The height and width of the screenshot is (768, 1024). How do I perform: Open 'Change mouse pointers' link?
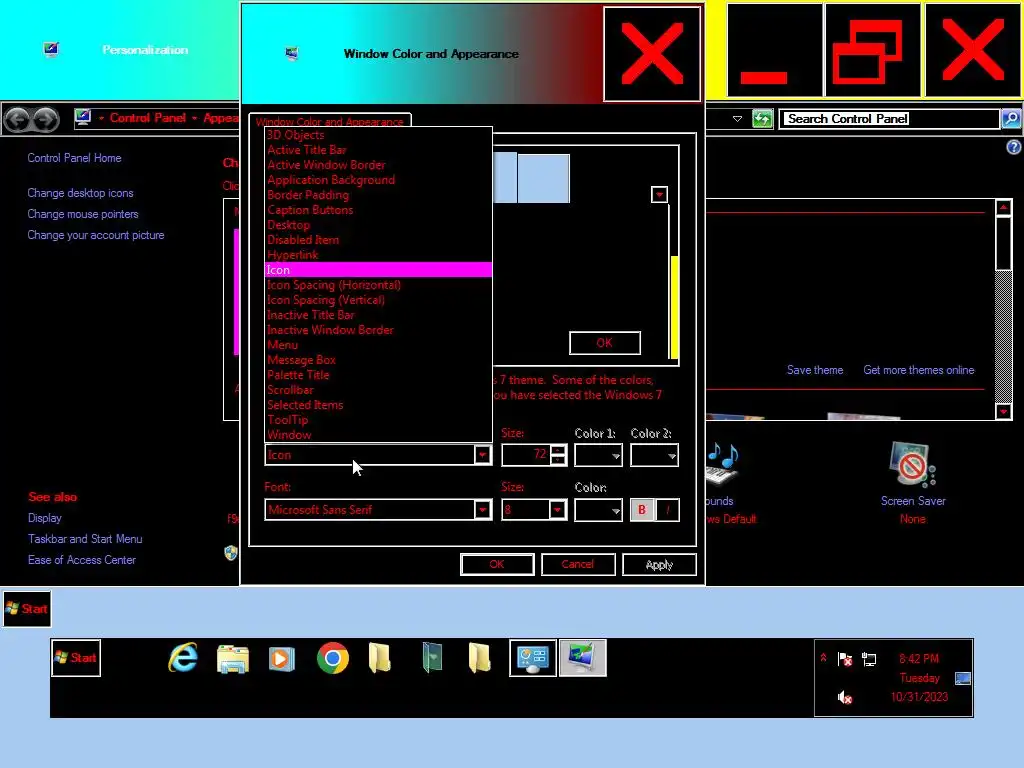point(83,214)
